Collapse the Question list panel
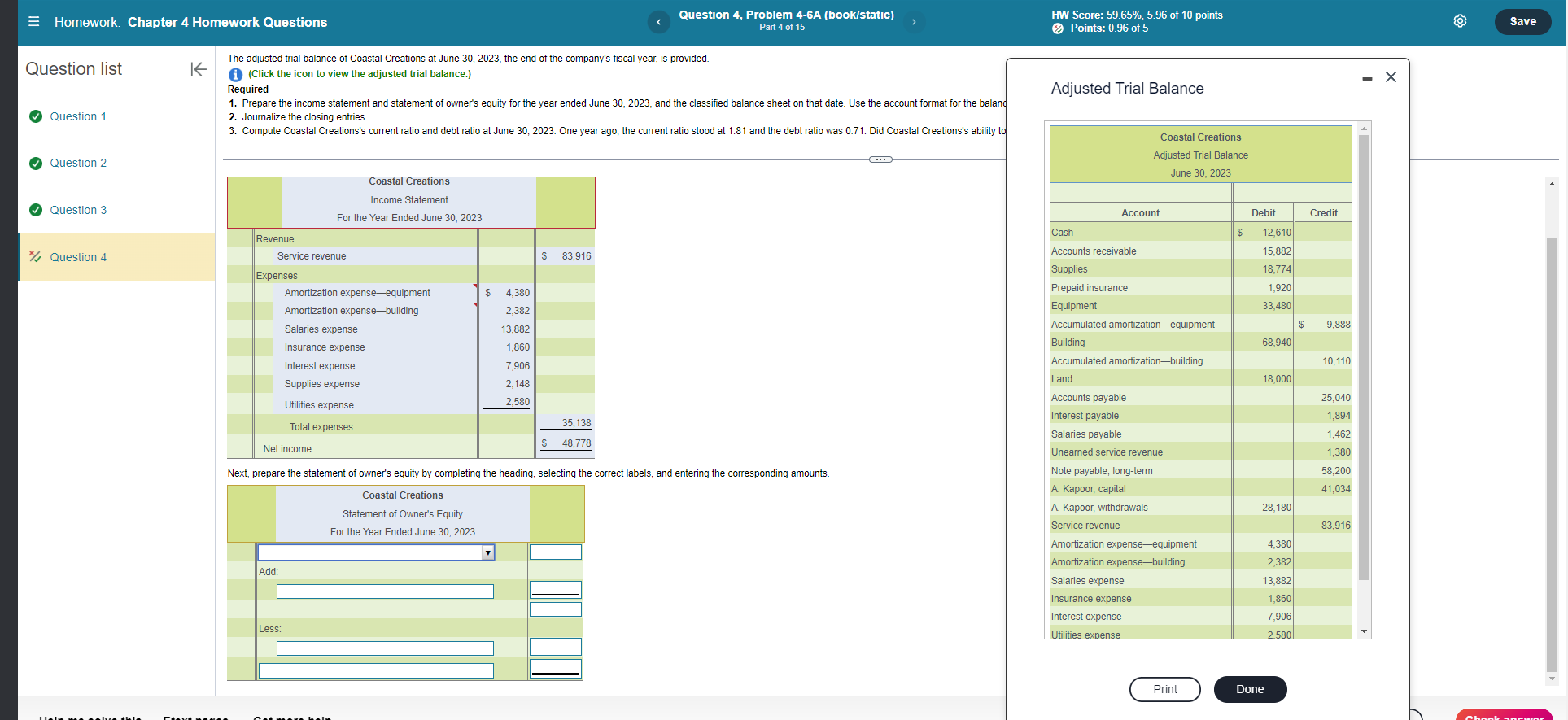 [x=199, y=69]
